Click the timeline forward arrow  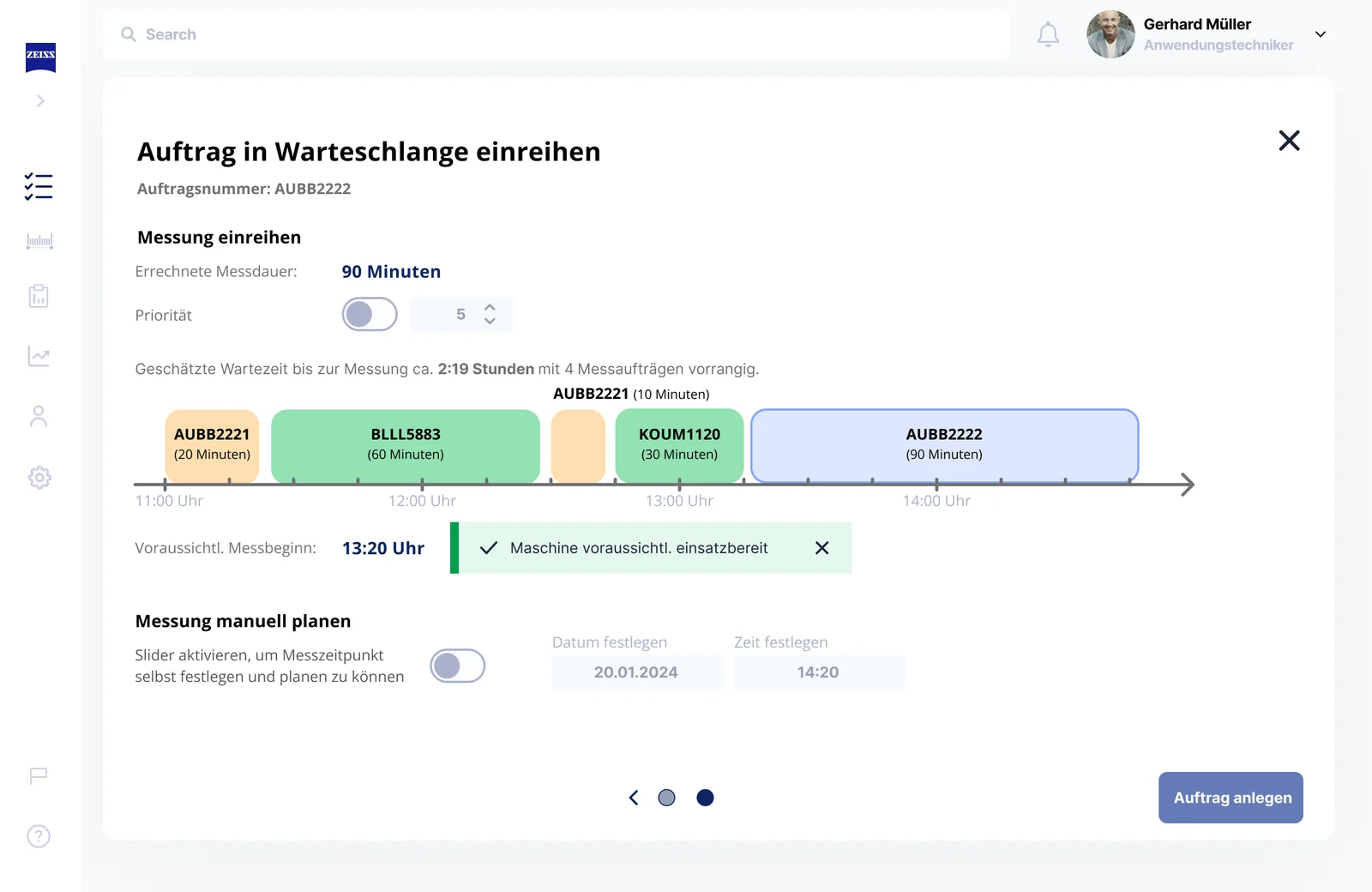[1187, 485]
